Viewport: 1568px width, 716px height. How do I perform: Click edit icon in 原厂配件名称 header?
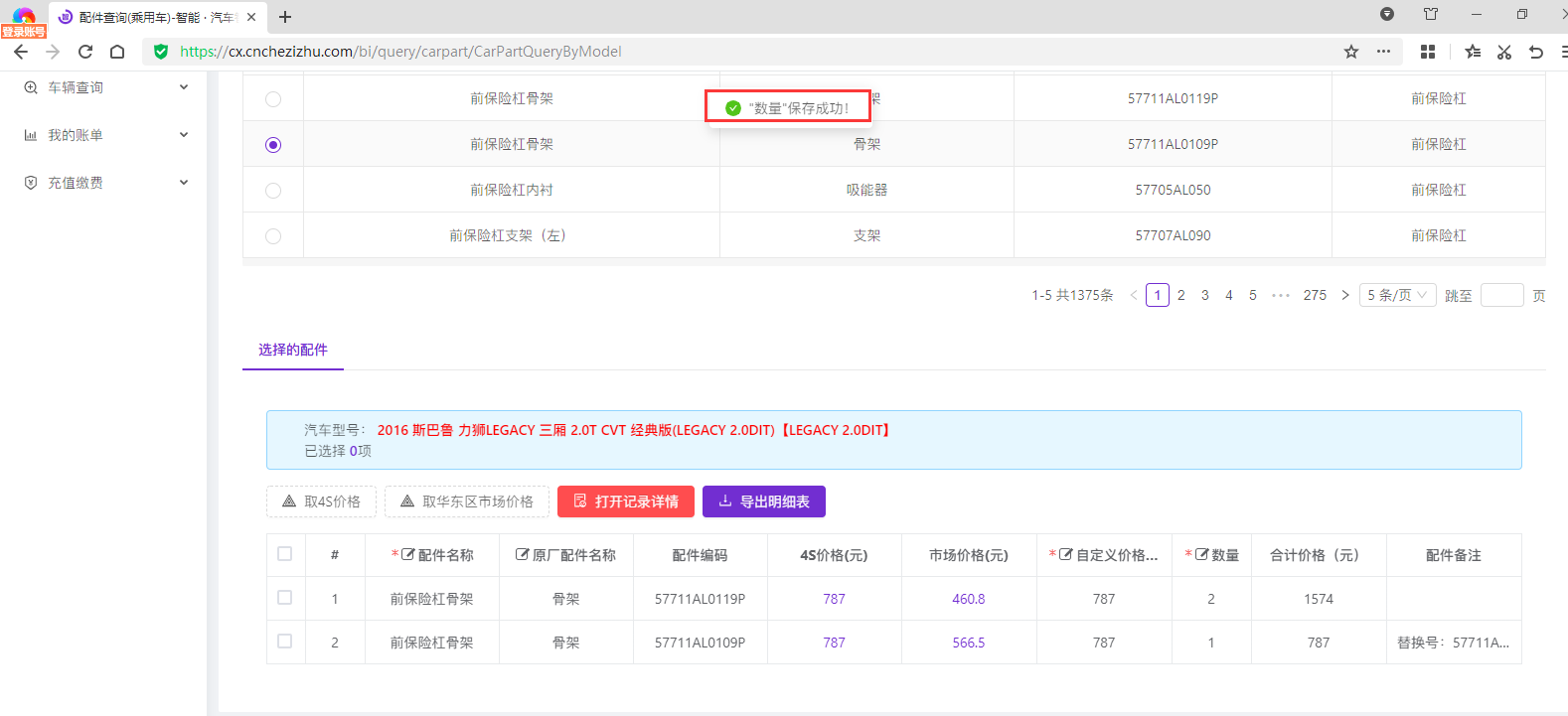(x=522, y=555)
